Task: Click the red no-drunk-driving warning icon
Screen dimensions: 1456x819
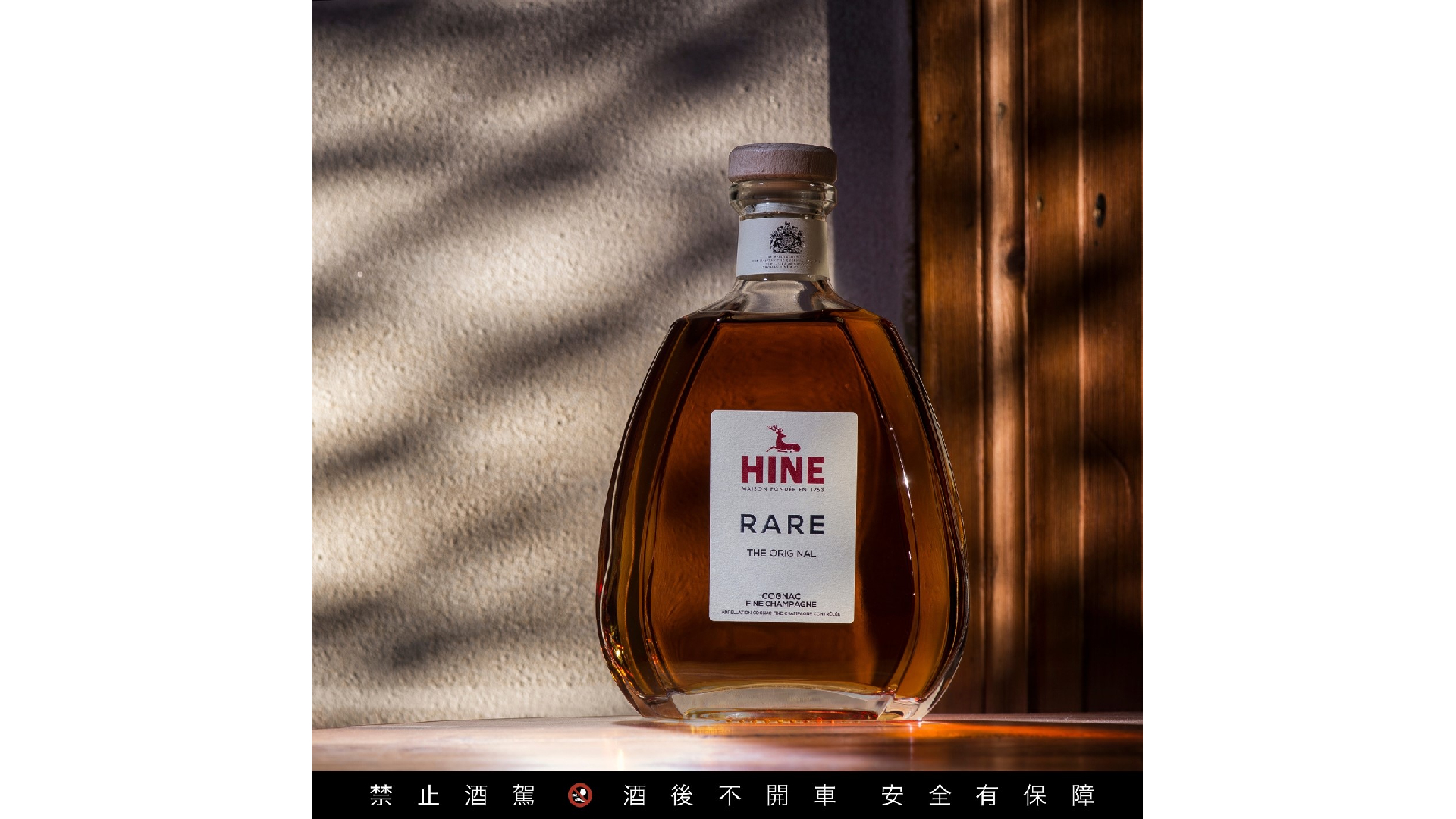Action: (580, 795)
